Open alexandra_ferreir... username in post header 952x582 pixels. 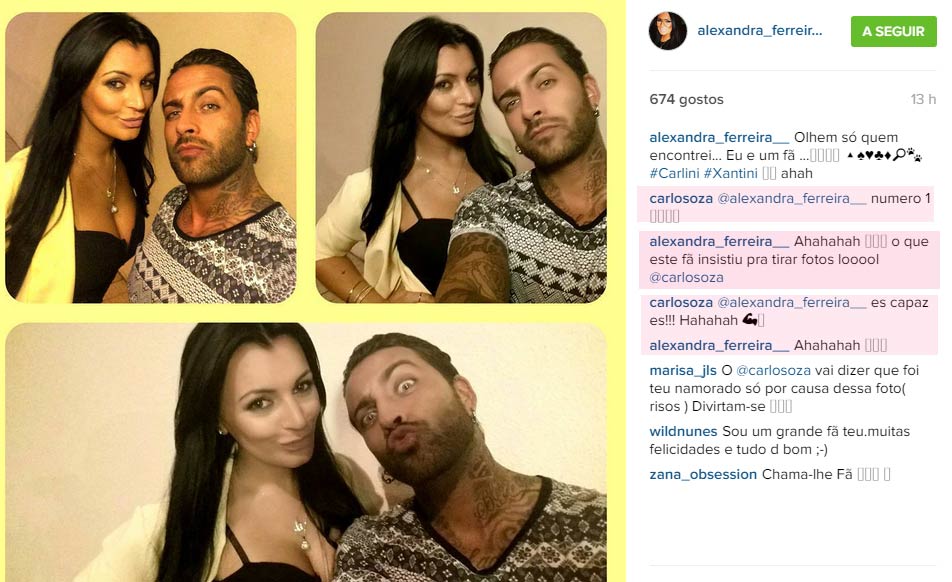[x=760, y=30]
